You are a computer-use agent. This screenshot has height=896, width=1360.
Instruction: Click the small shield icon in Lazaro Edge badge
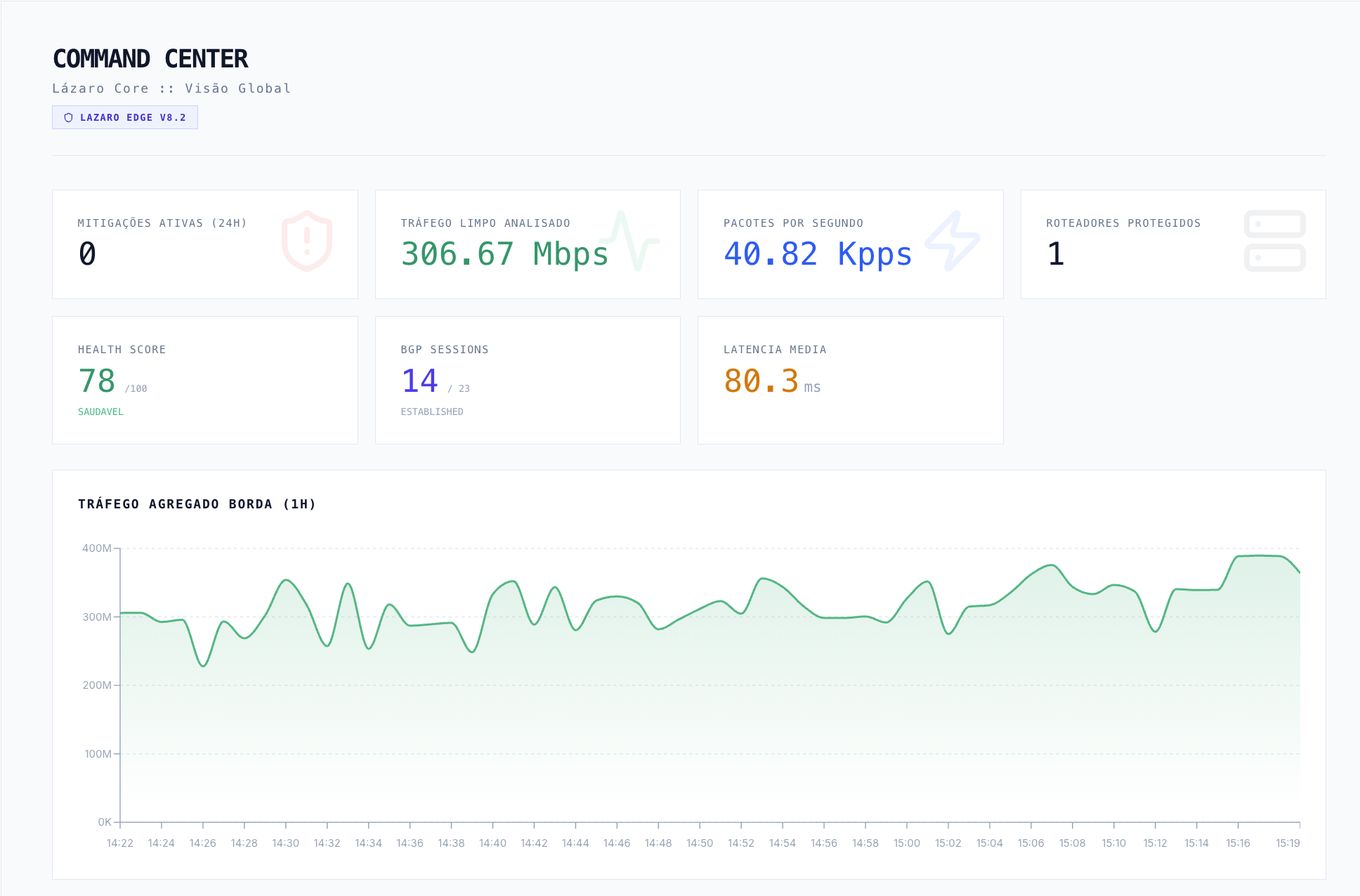click(x=69, y=118)
